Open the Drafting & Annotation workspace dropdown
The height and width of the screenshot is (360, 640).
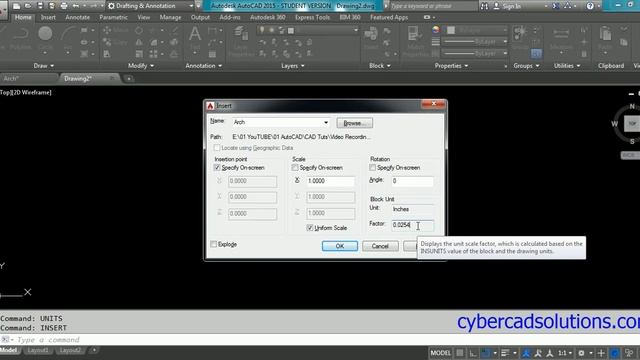(151, 6)
